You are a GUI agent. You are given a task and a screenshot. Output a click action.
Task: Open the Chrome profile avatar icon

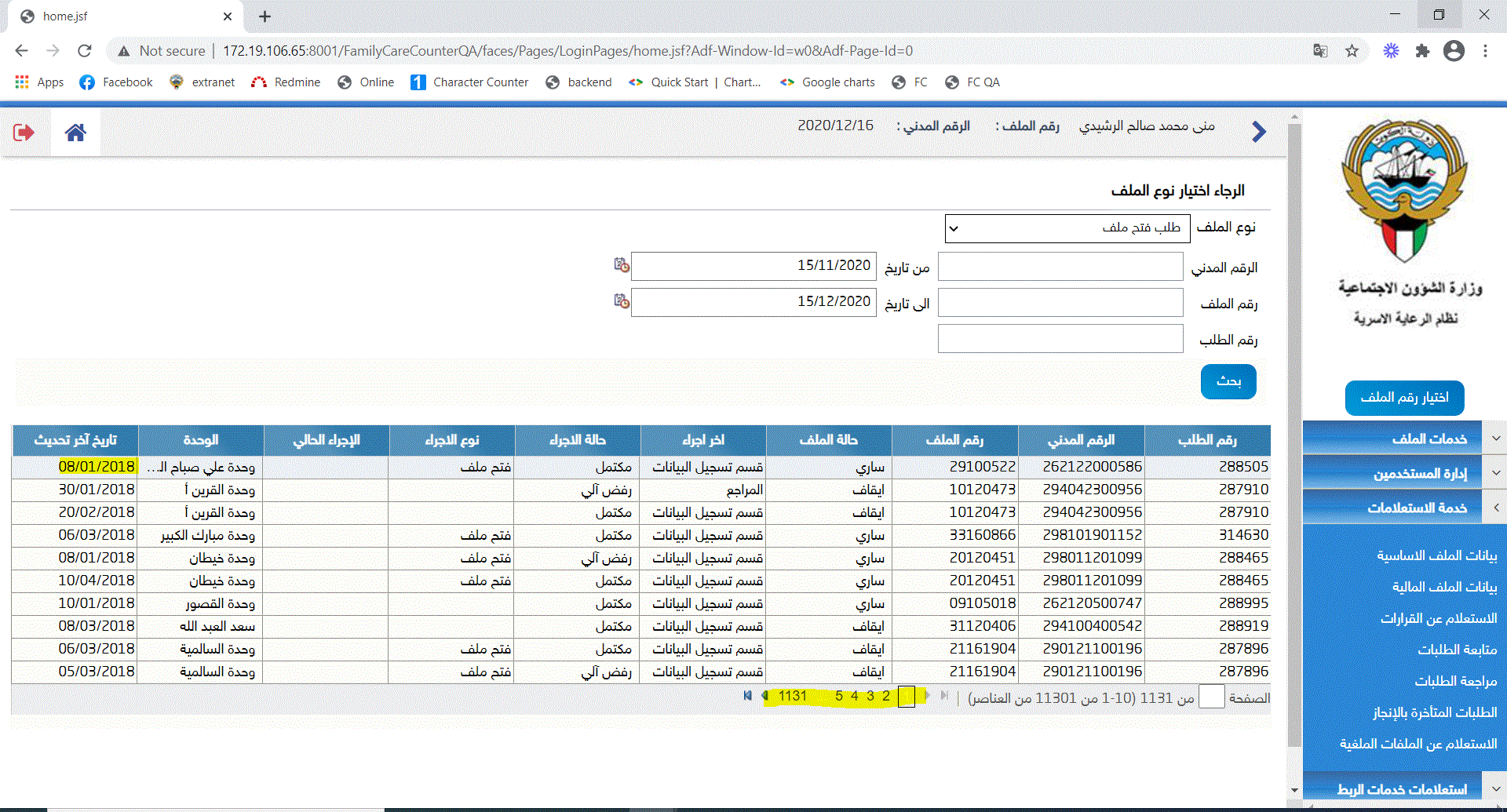1454,51
